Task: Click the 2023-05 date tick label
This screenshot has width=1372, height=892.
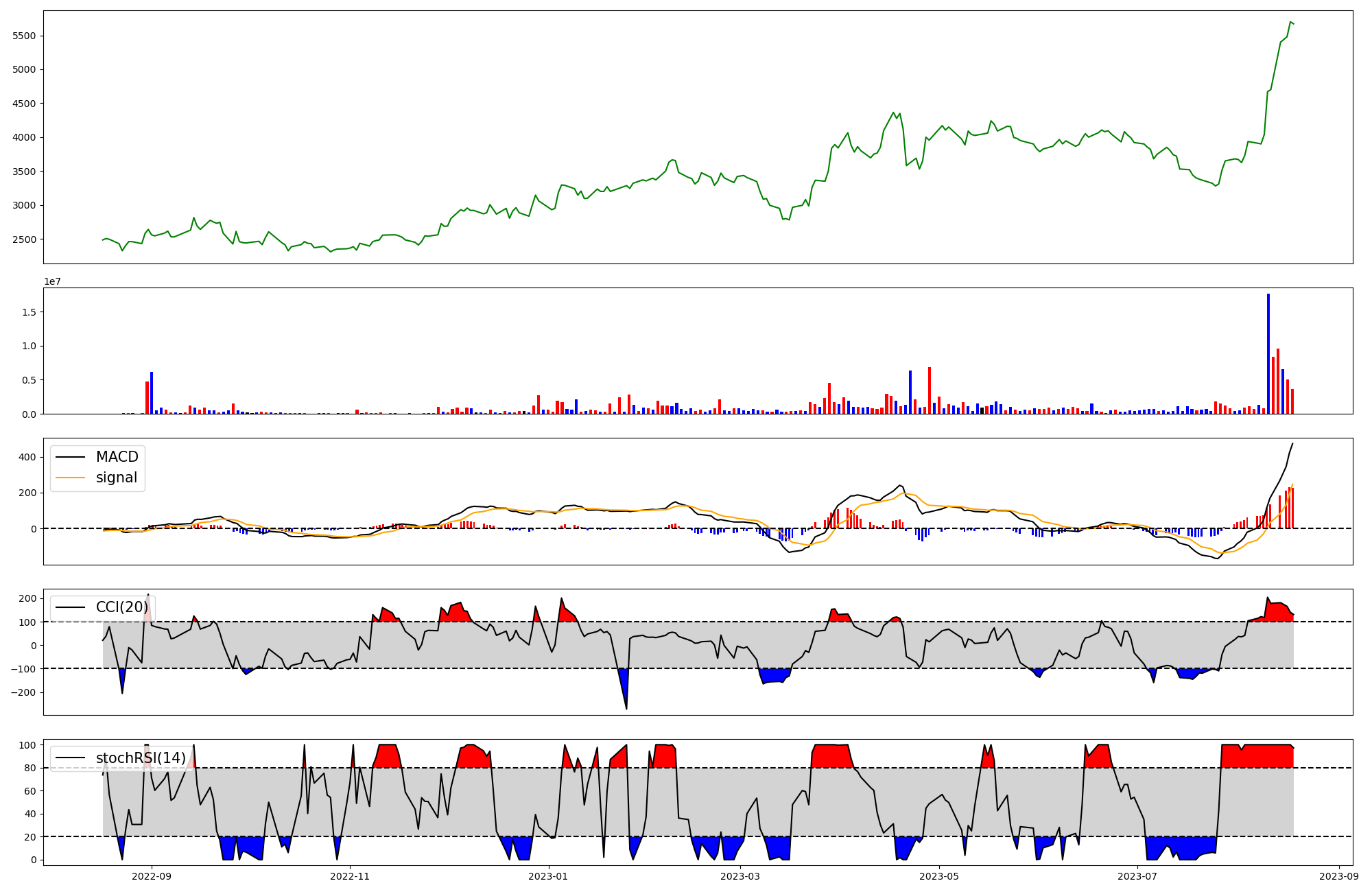Action: click(939, 876)
